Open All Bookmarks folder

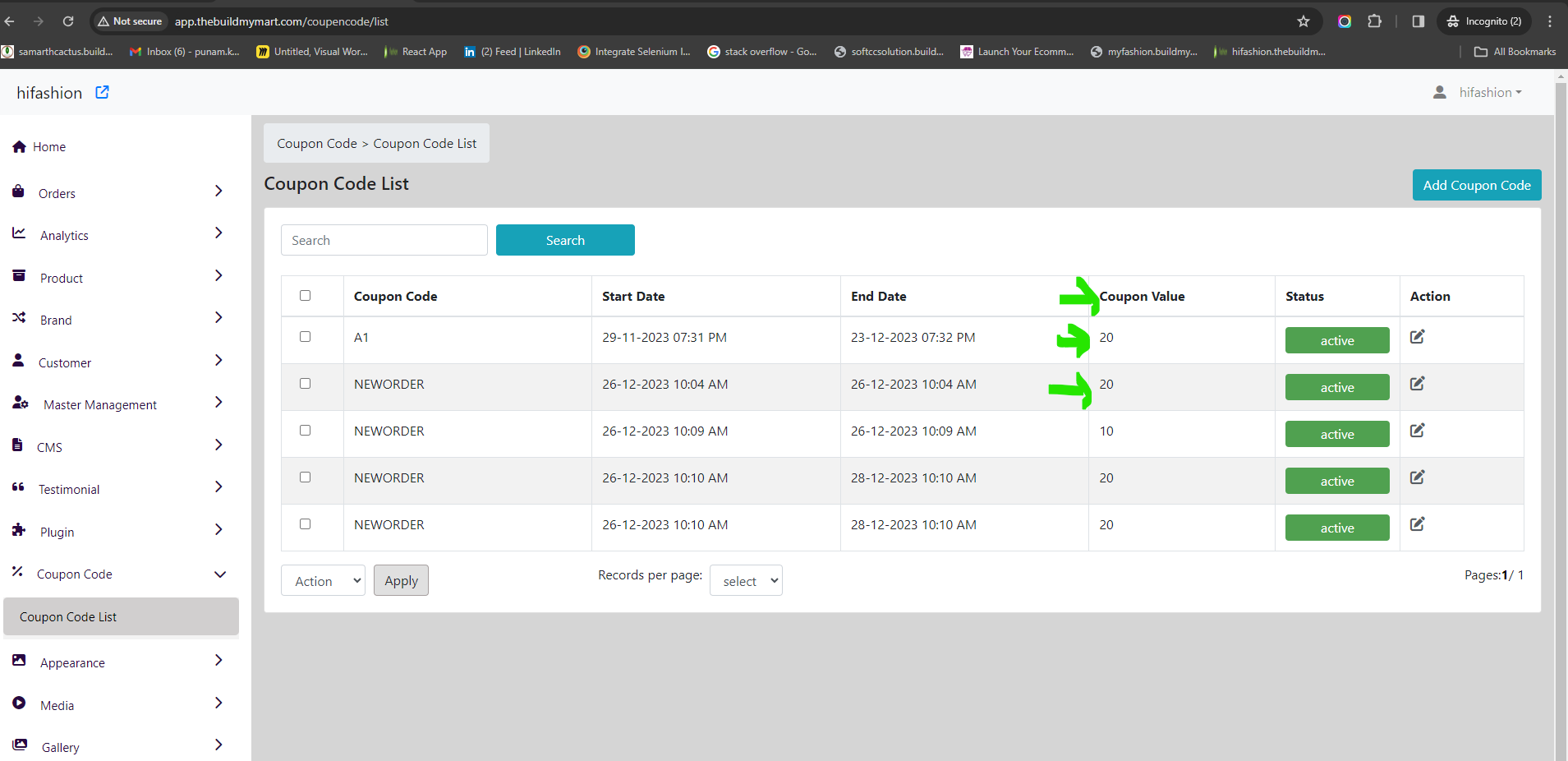click(1515, 51)
